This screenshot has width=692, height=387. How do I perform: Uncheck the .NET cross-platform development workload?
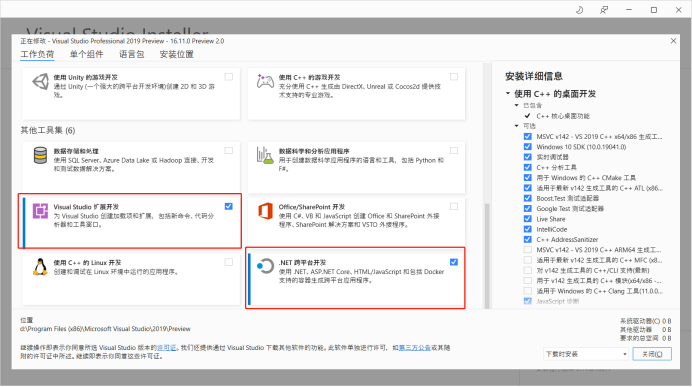tap(454, 262)
